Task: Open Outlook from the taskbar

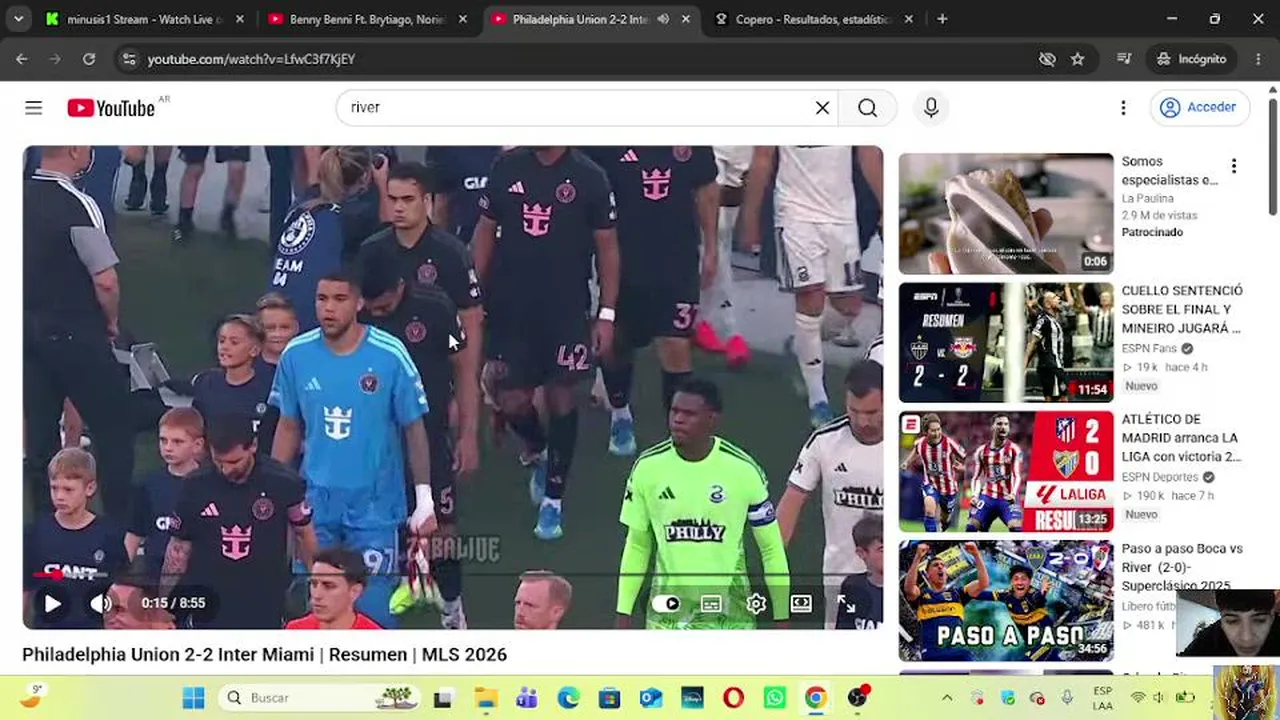Action: coord(651,698)
